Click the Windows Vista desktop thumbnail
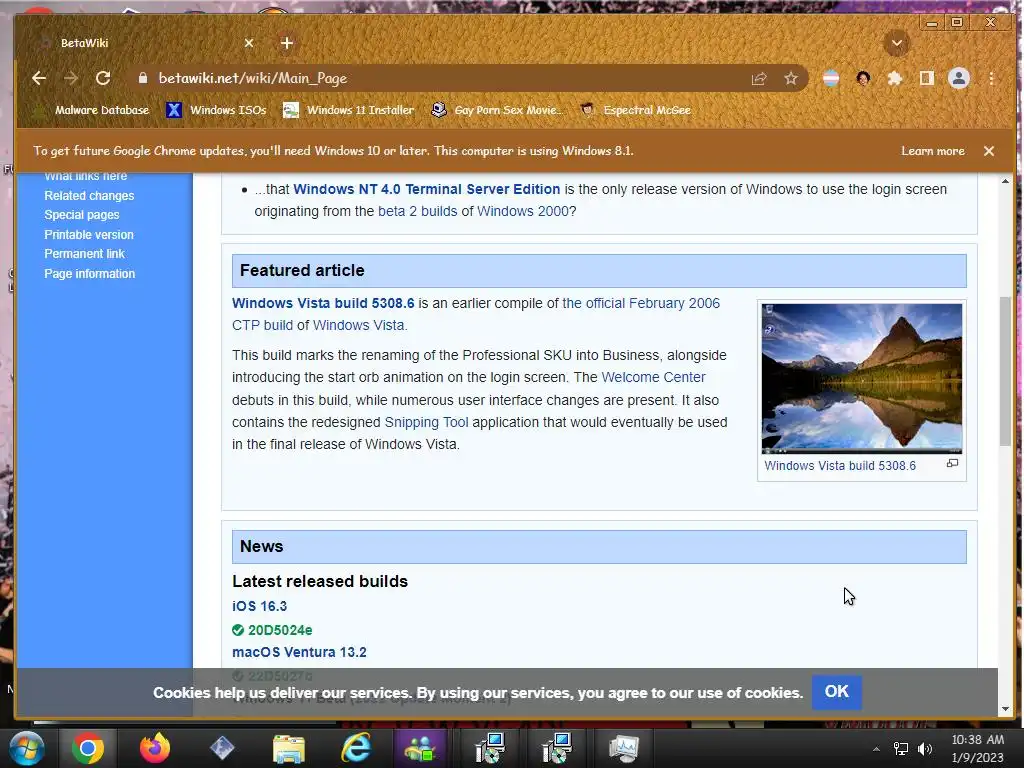Viewport: 1024px width, 768px height. pos(861,379)
